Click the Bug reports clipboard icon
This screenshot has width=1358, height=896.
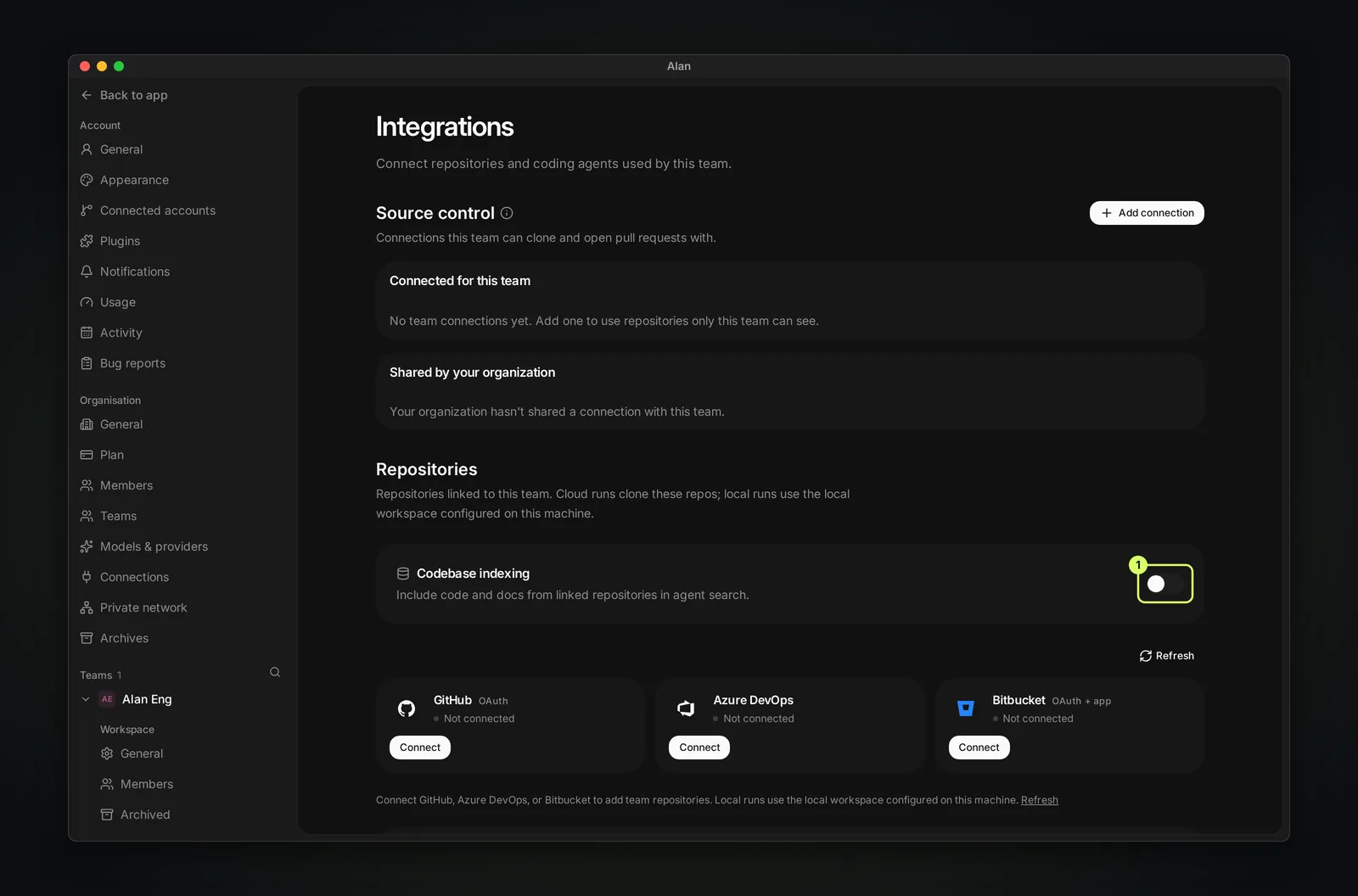tap(87, 363)
